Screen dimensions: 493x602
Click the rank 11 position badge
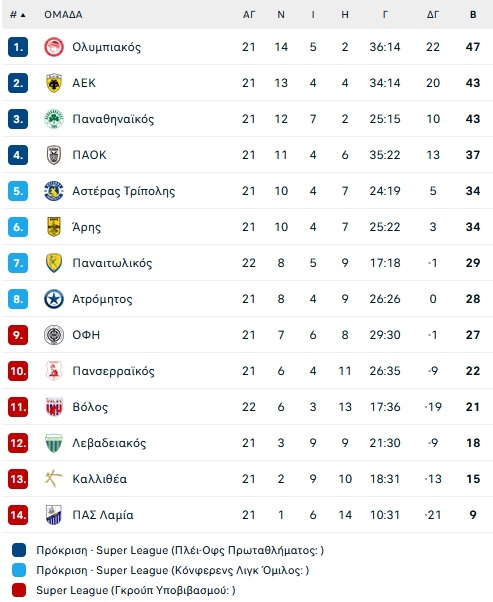click(18, 407)
